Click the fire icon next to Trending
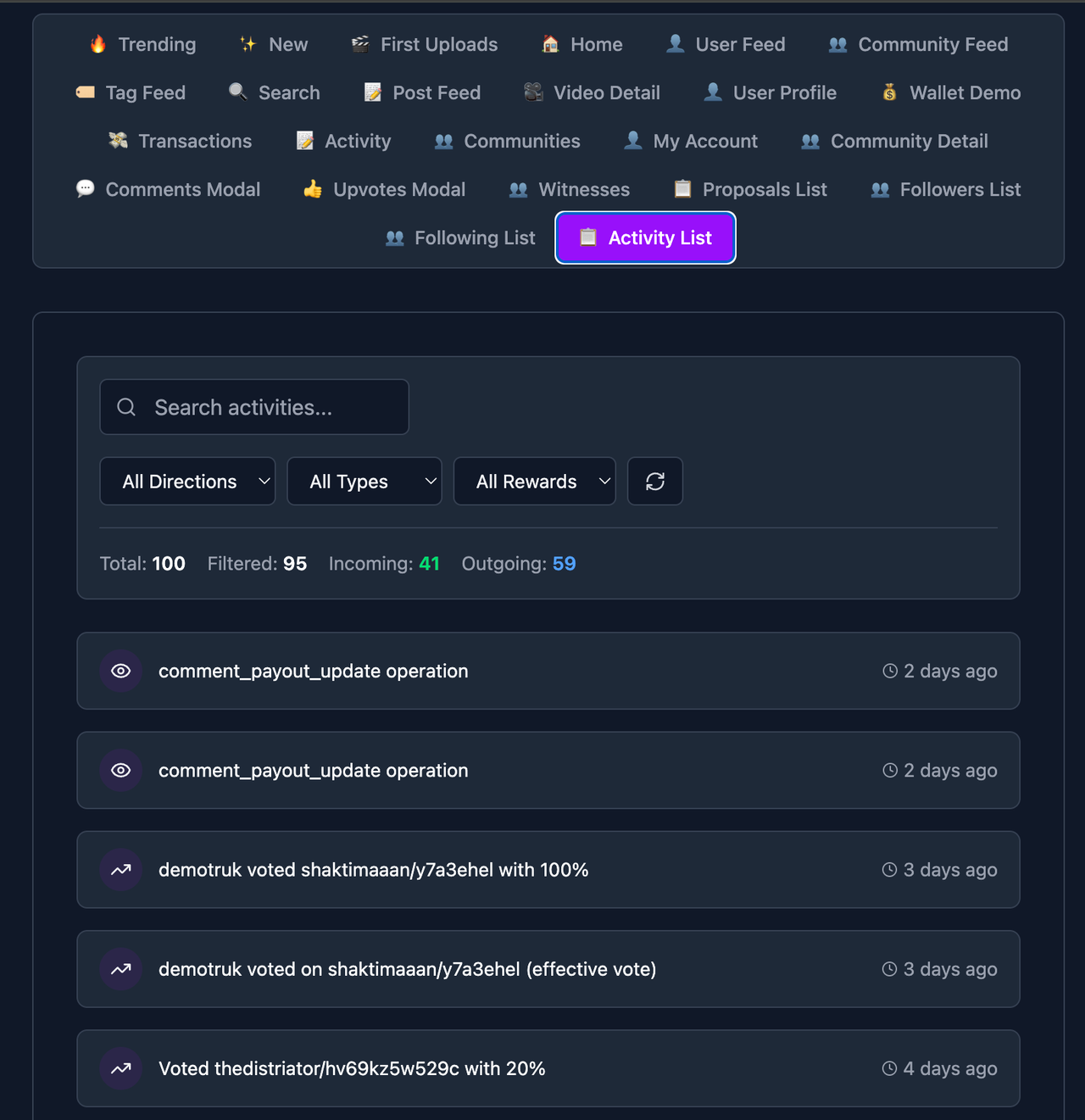The image size is (1085, 1120). [x=98, y=44]
